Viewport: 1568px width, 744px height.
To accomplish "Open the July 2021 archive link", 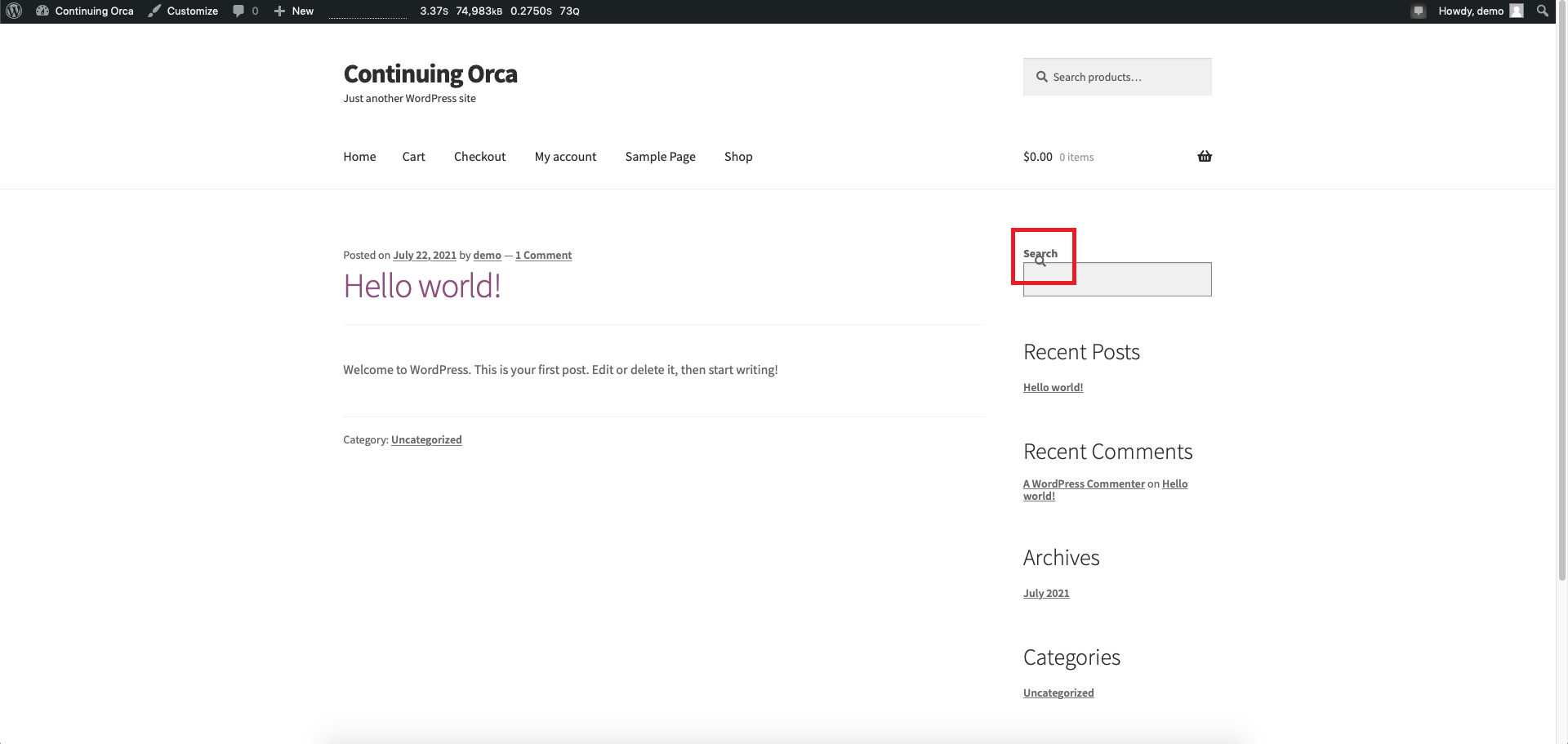I will [1045, 592].
